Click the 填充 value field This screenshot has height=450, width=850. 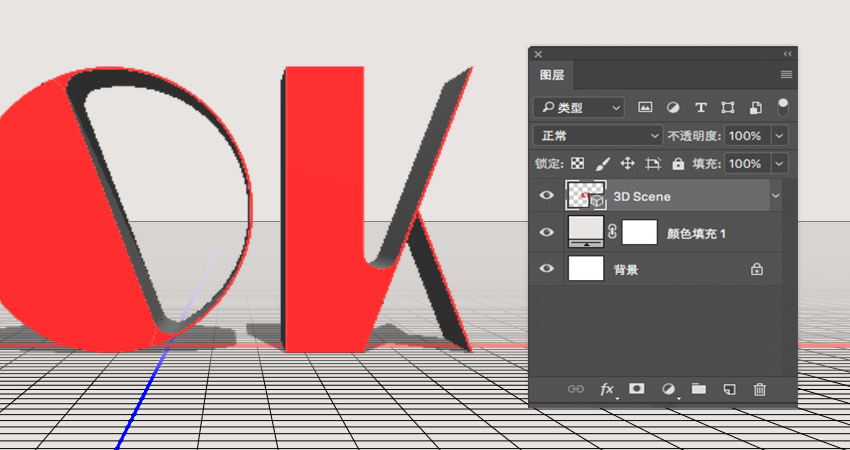(748, 163)
